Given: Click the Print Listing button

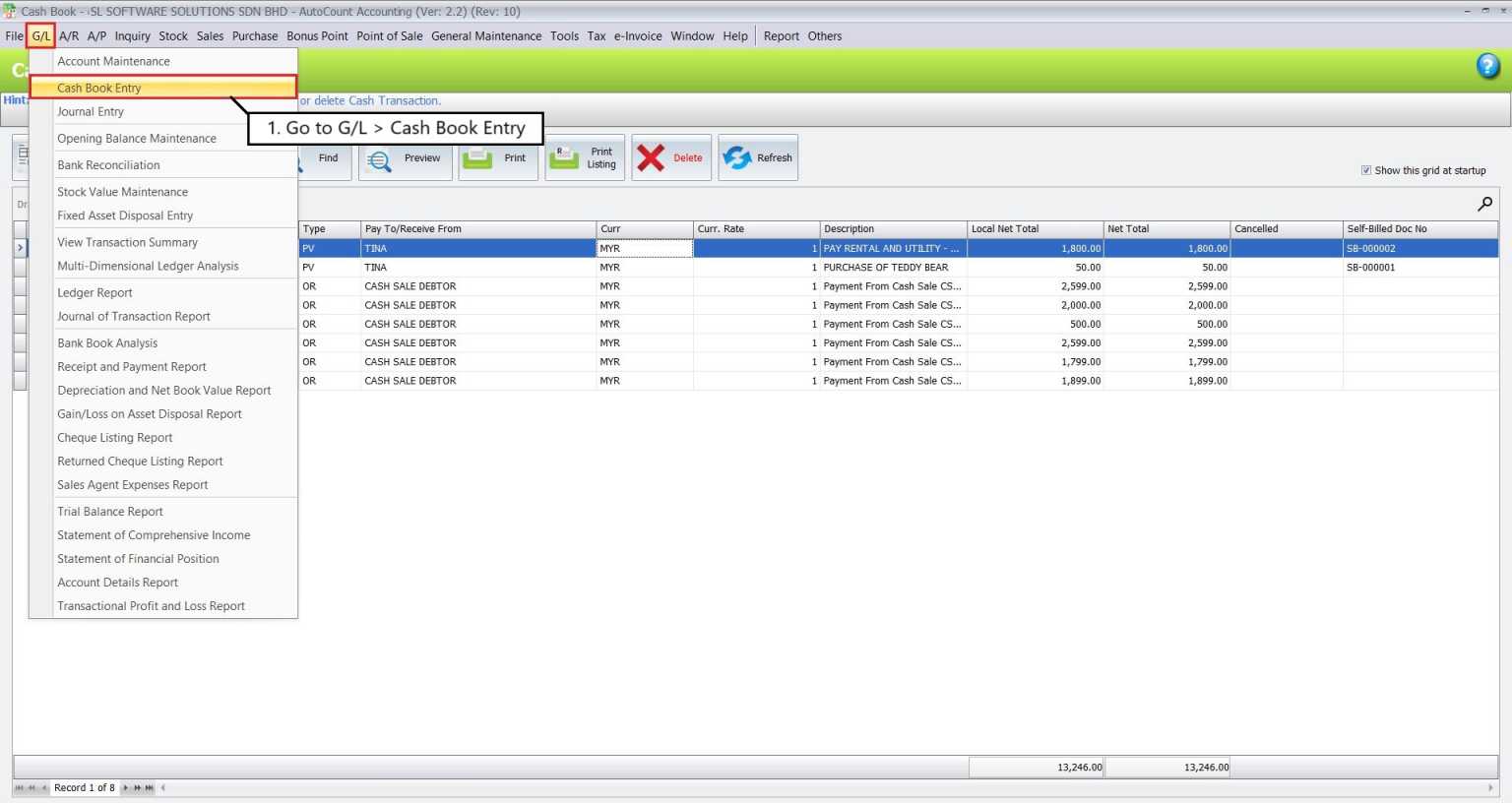Looking at the screenshot, I should (x=585, y=157).
